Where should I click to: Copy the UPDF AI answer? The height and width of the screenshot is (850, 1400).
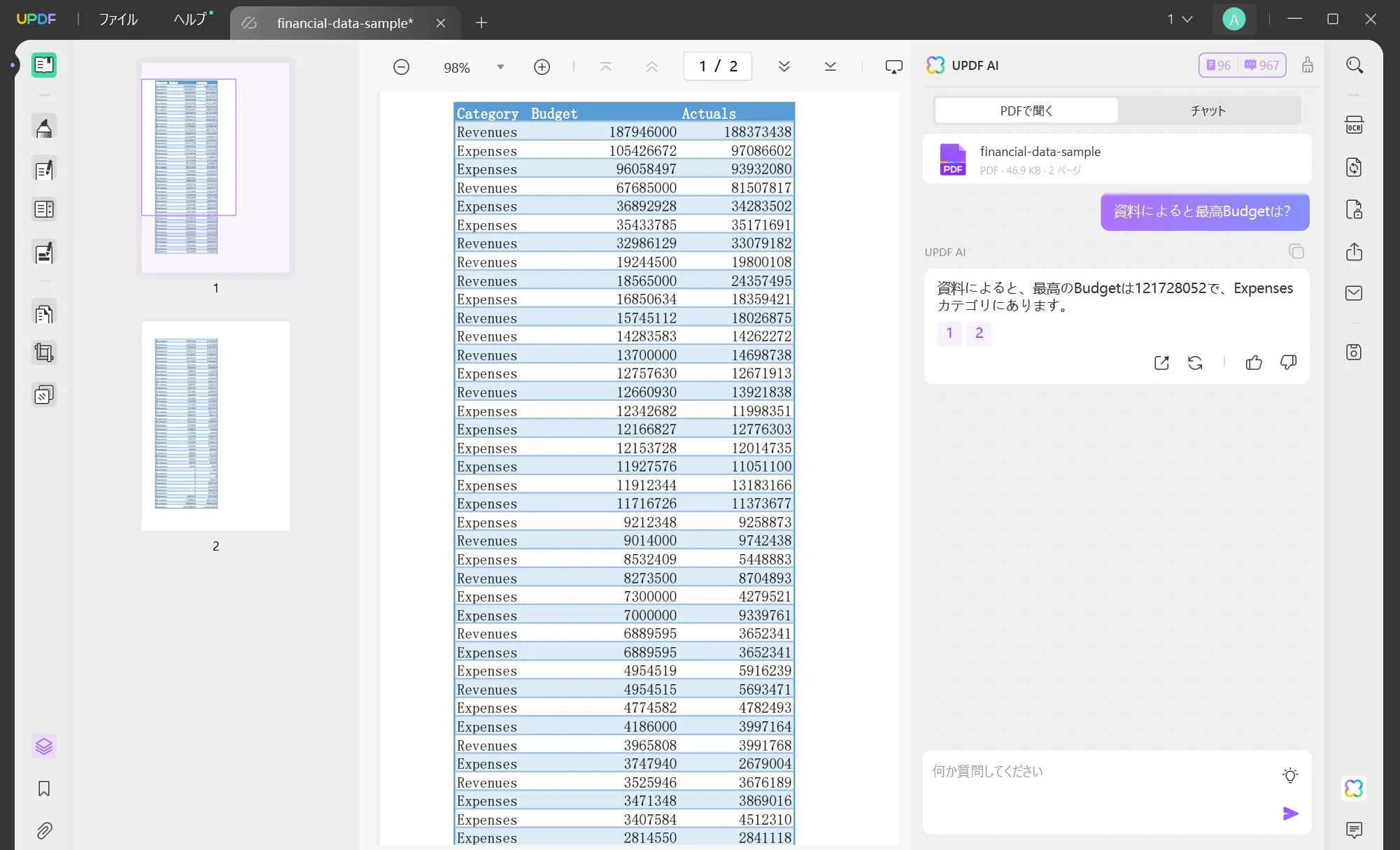click(x=1296, y=251)
